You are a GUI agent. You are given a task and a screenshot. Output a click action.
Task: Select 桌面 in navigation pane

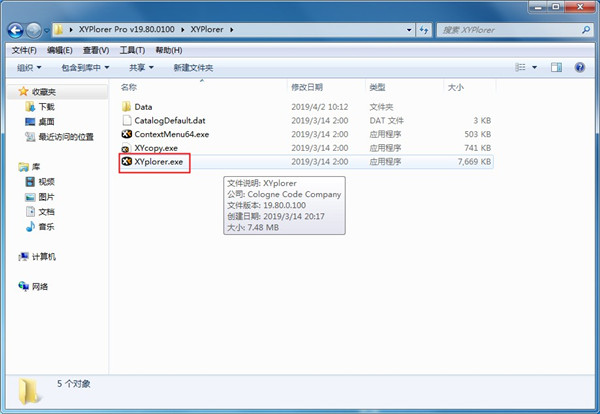click(x=46, y=122)
